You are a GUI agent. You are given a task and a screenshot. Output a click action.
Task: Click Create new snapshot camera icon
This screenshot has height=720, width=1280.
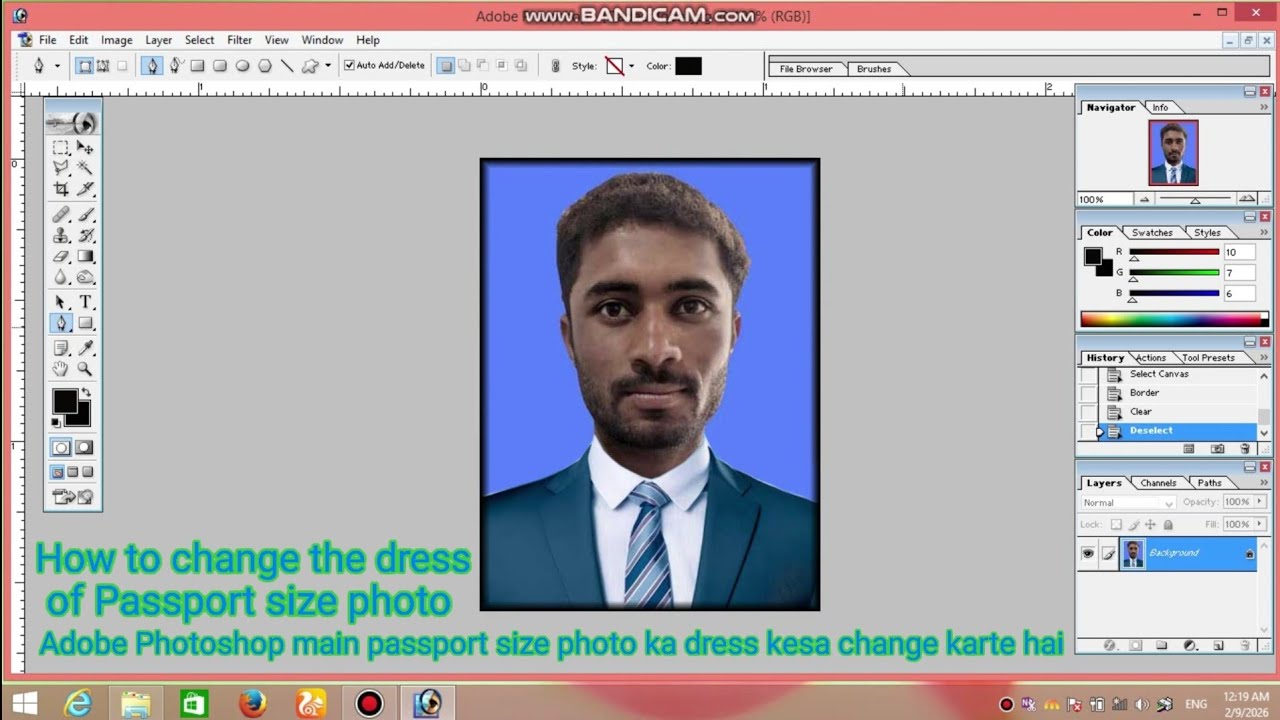(1218, 449)
